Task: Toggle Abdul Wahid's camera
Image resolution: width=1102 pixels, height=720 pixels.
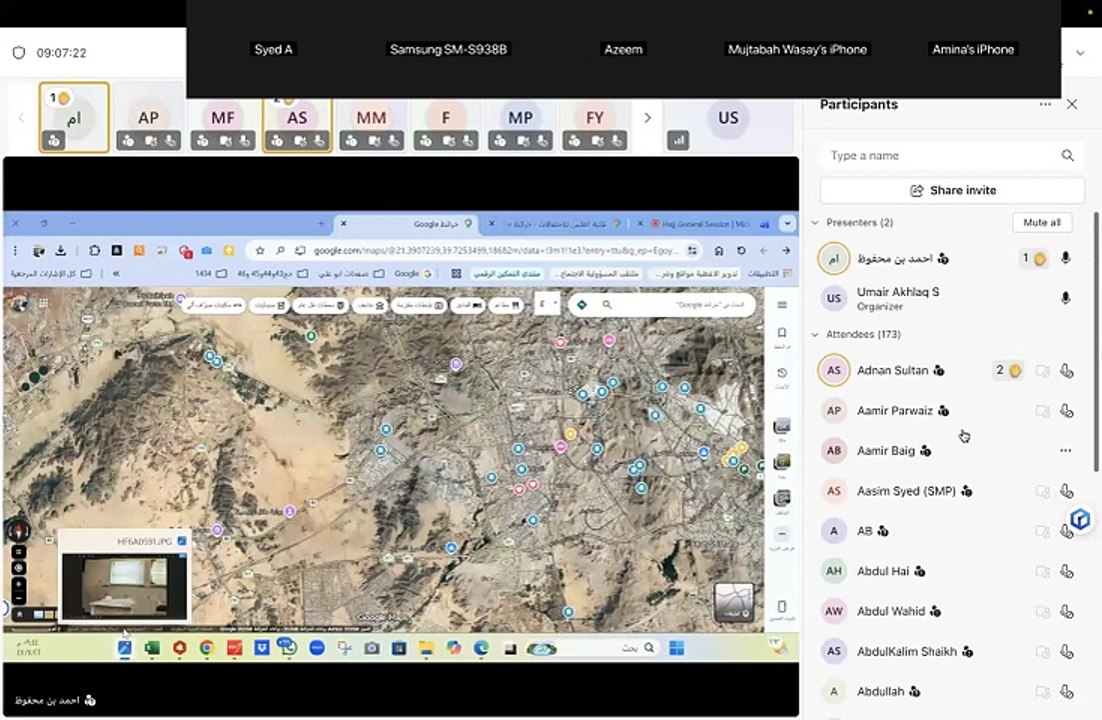Action: (x=1043, y=612)
